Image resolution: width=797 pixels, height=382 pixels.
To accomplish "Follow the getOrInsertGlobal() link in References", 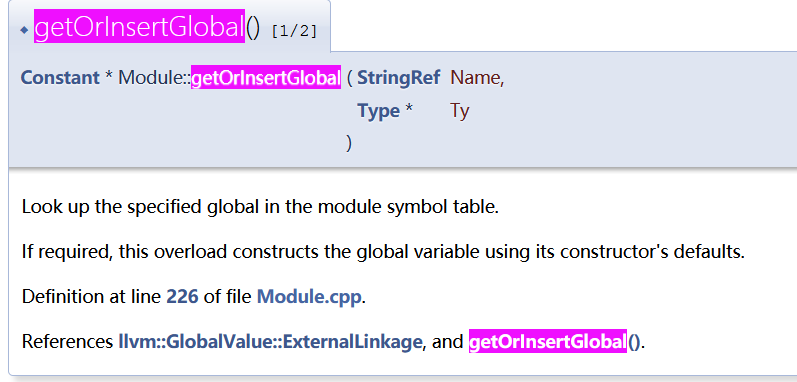I will (556, 342).
